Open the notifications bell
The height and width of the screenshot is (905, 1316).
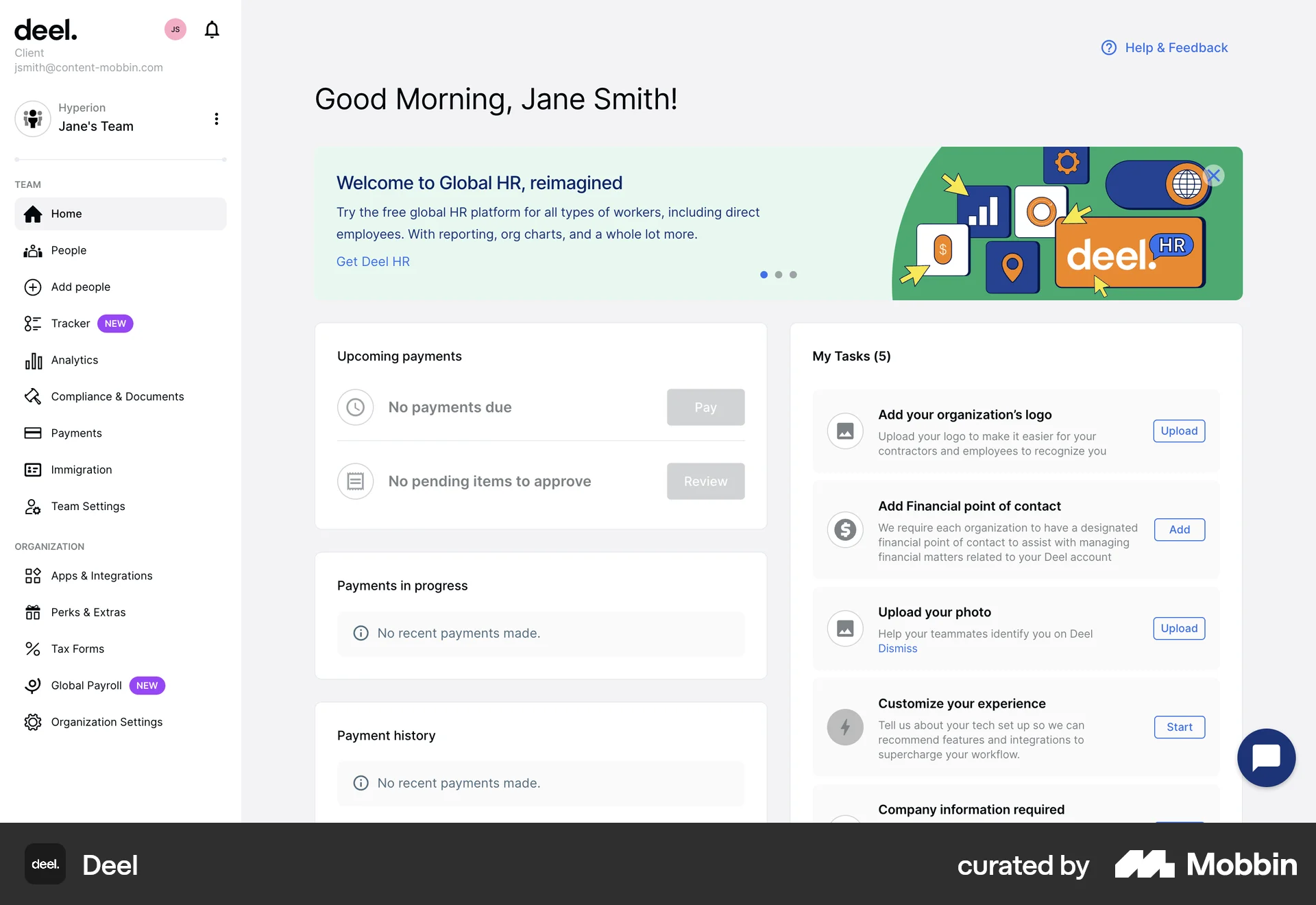211,29
